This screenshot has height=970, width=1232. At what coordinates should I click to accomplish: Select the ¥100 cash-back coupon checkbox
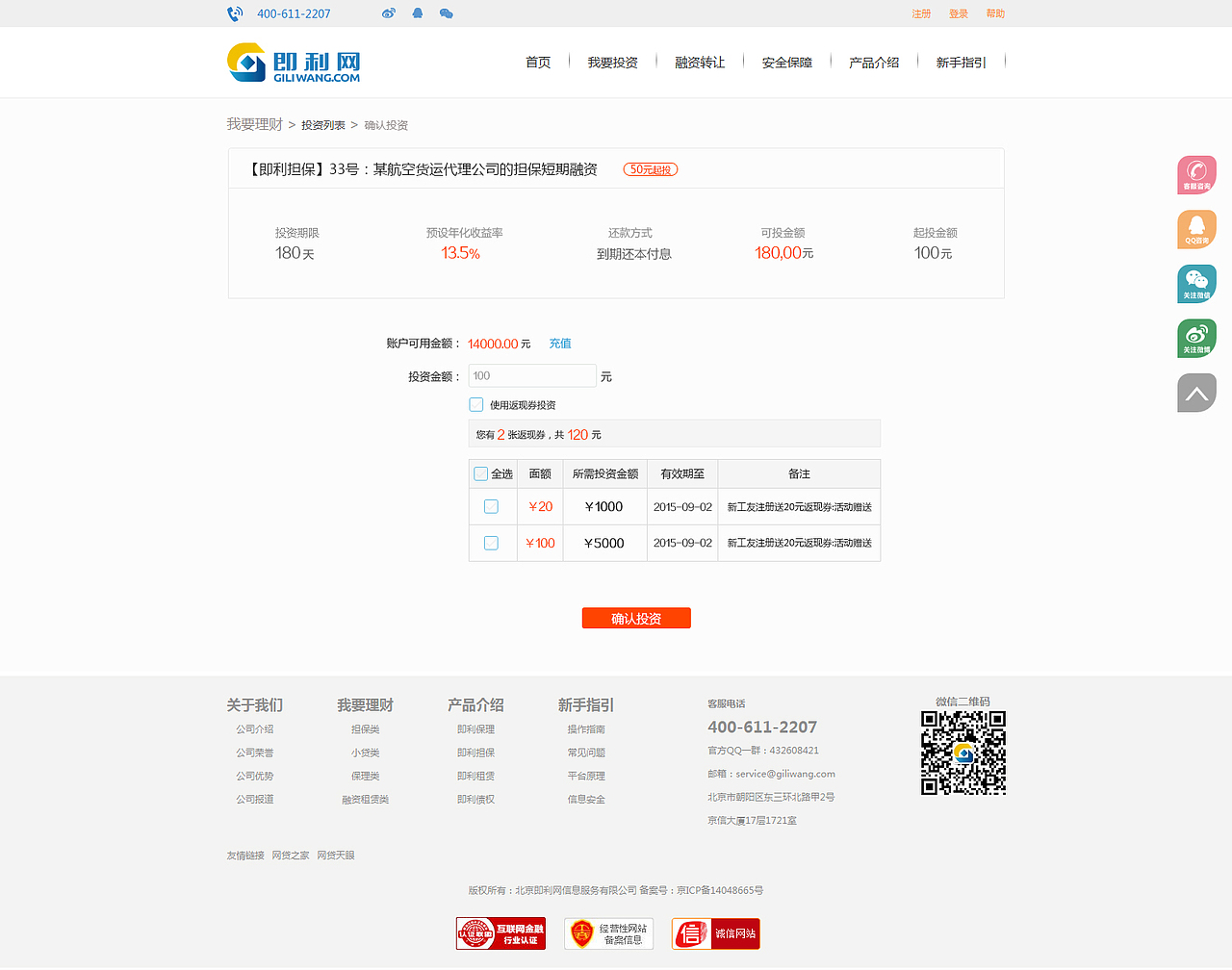(x=492, y=543)
